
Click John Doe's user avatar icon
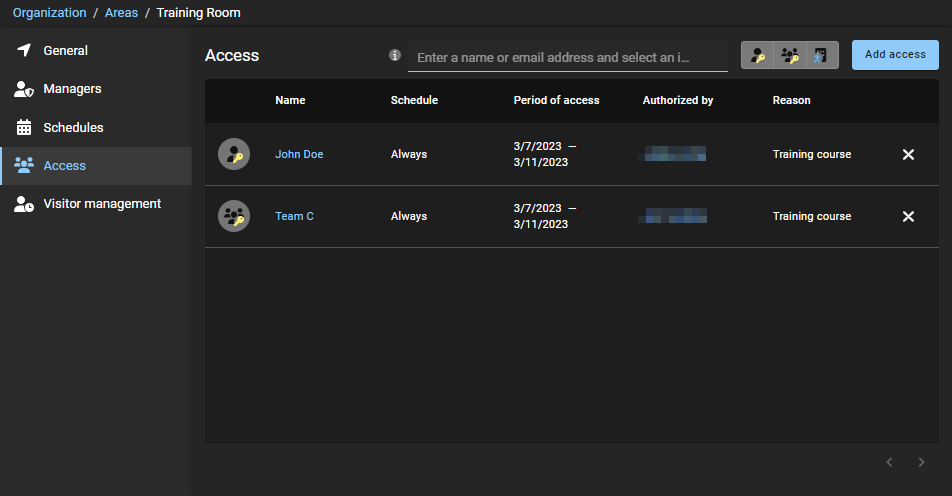point(234,155)
